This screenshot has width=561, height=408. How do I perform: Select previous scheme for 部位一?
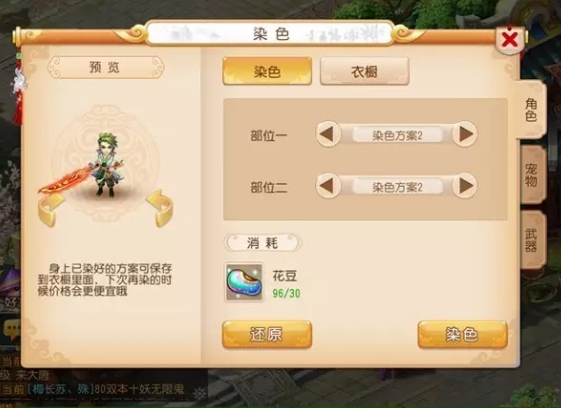[x=328, y=134]
